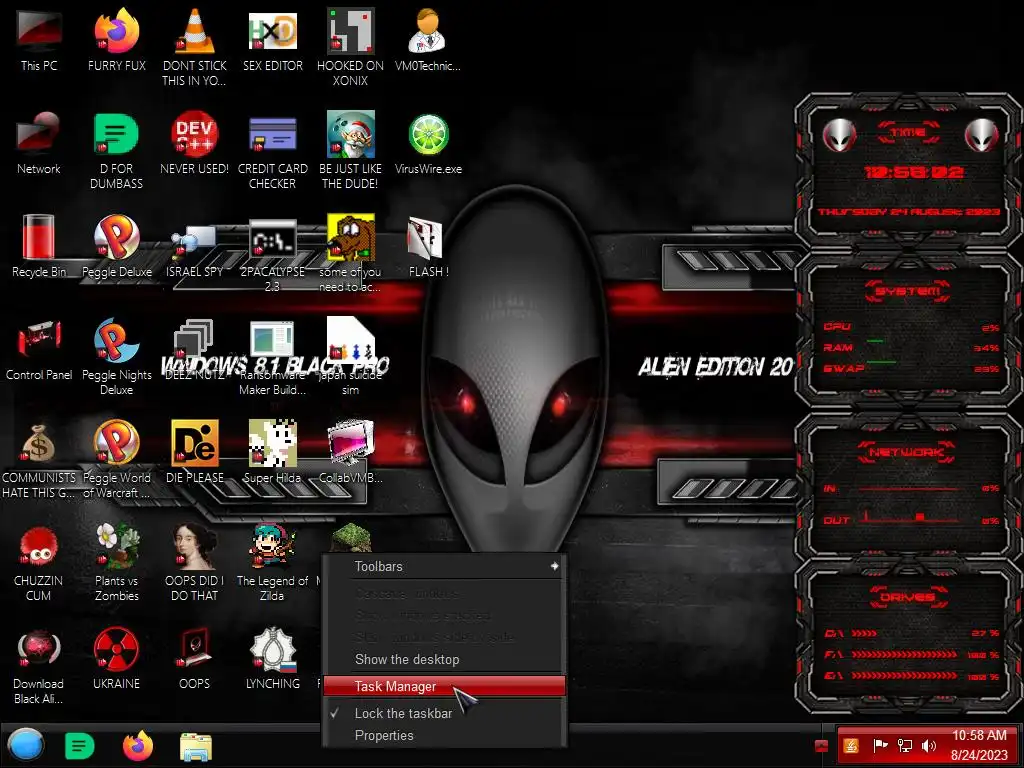Expand Toolbars submenu in context menu

click(444, 566)
